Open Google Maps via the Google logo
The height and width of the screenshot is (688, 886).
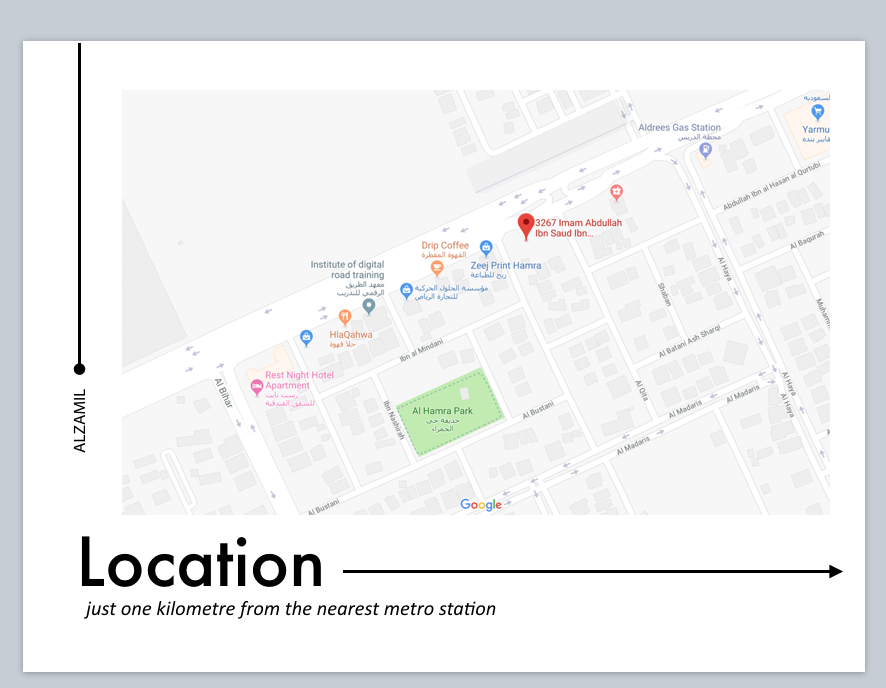coord(481,504)
